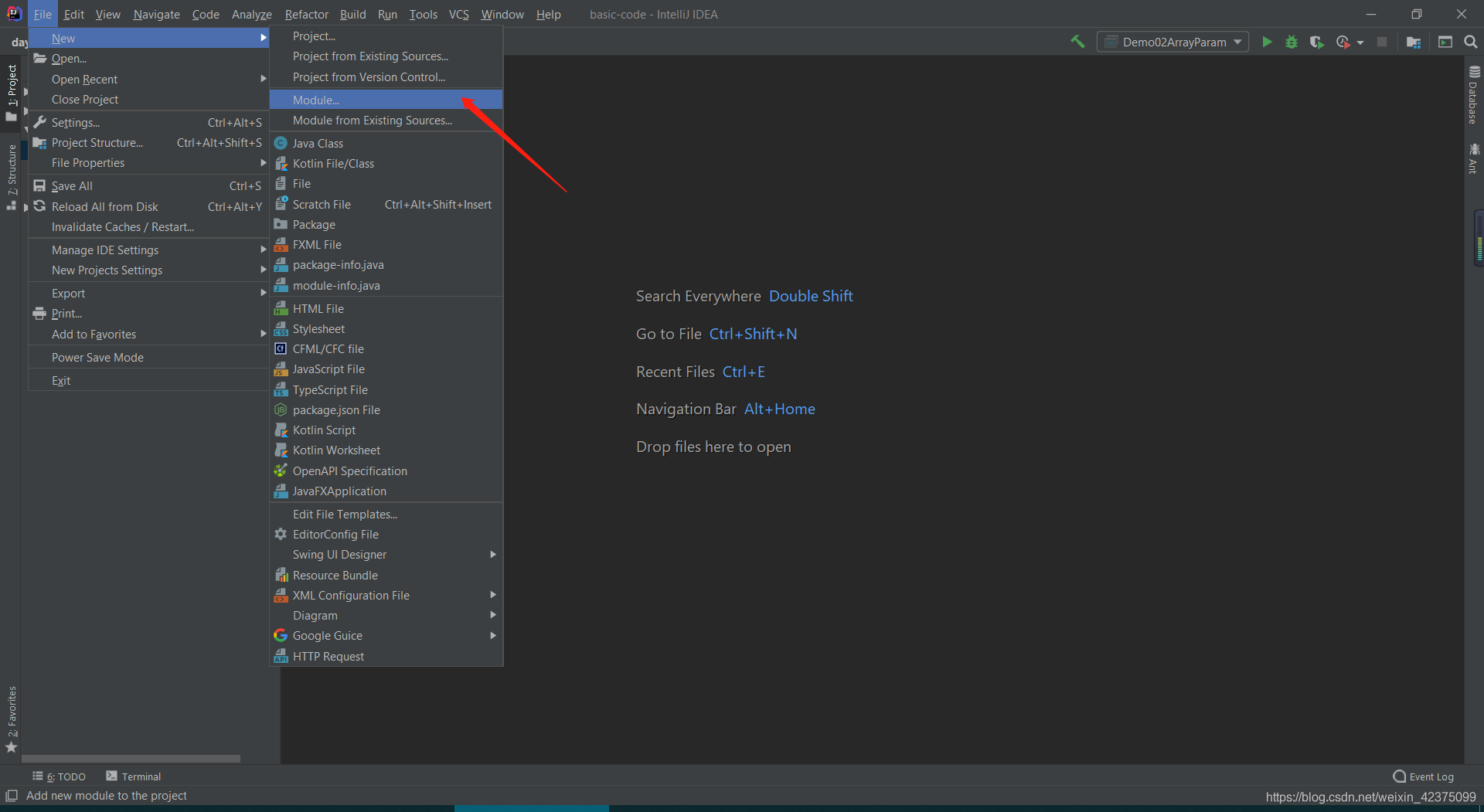Choose Module from Existing Sources...

coord(386,121)
